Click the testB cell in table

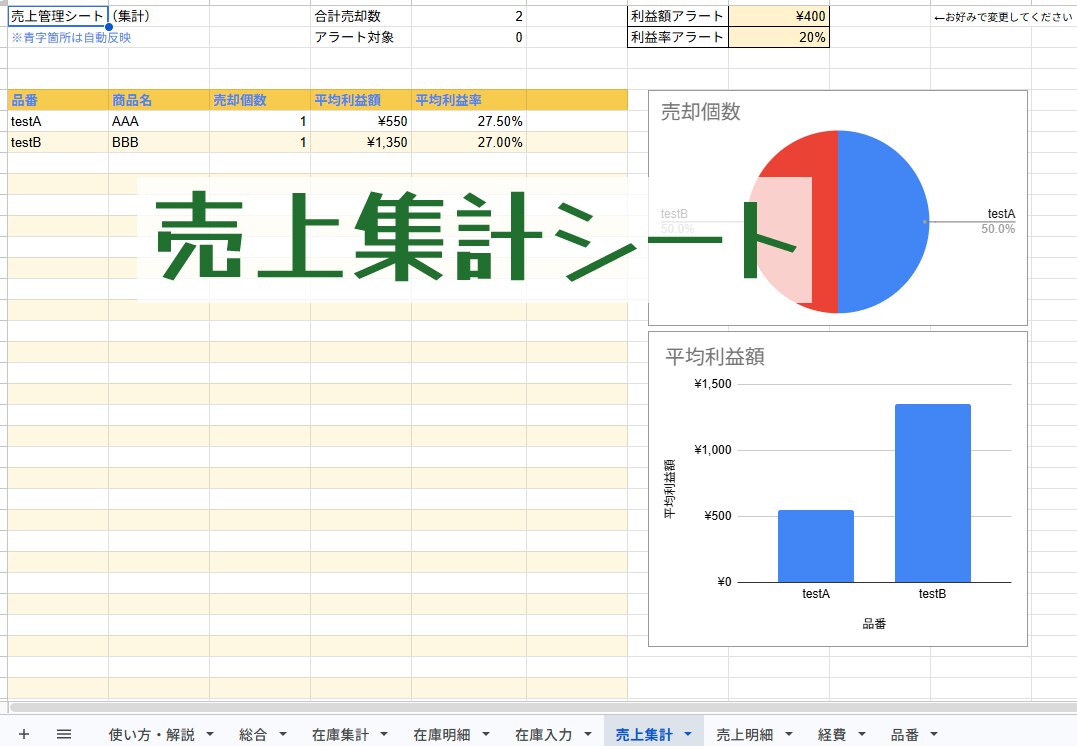[x=58, y=142]
